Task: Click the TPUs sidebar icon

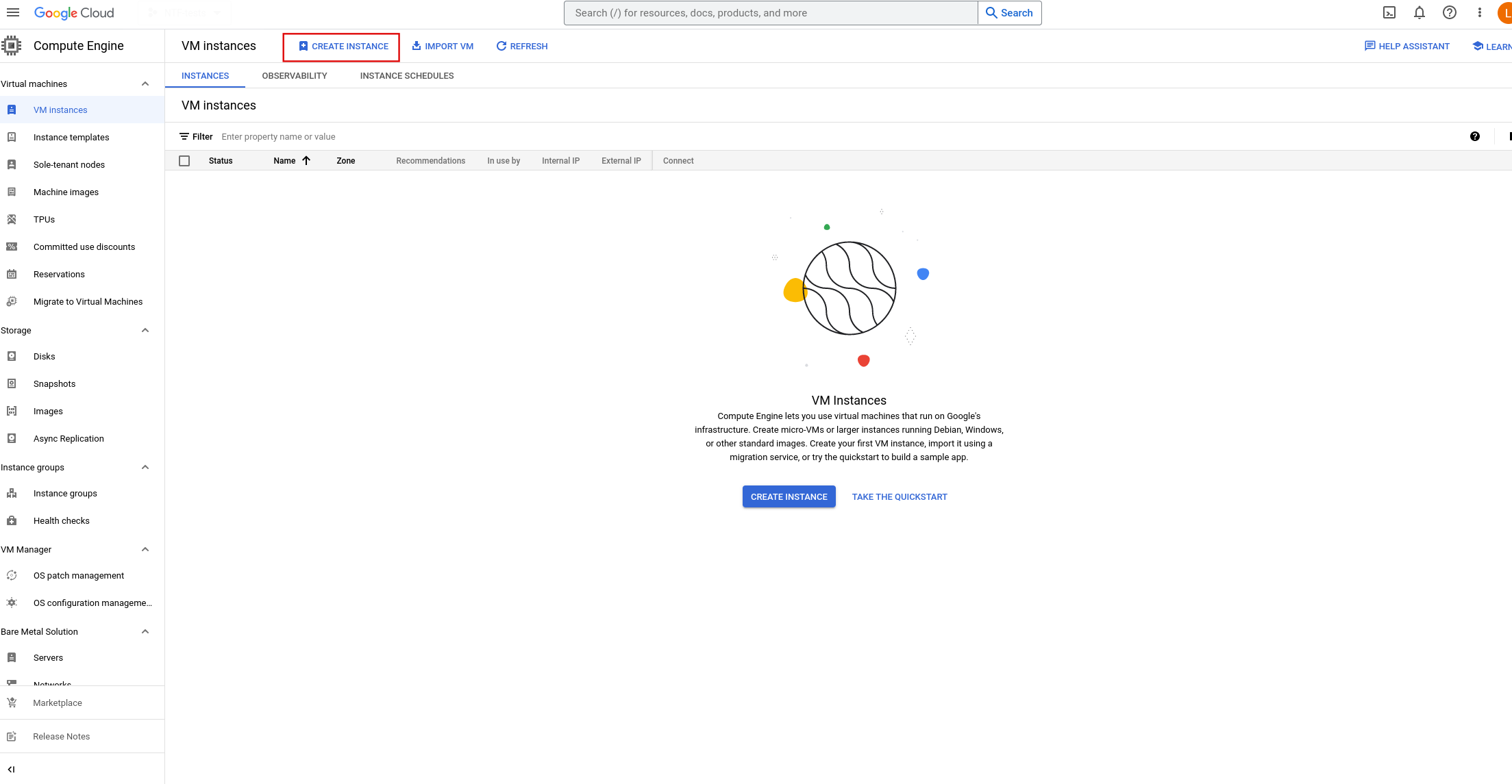Action: pos(12,219)
